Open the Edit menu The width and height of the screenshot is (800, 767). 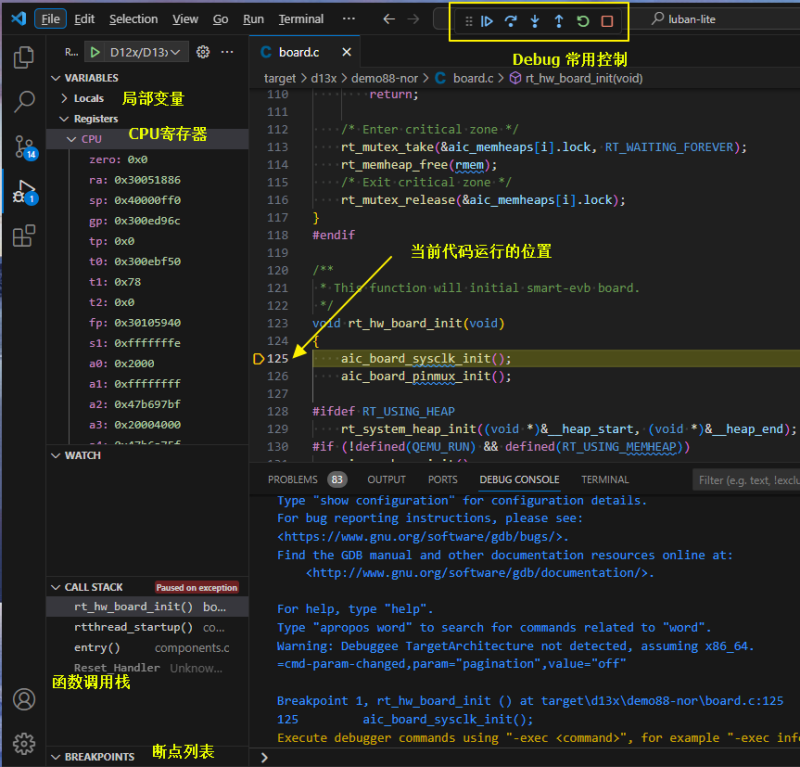(84, 19)
